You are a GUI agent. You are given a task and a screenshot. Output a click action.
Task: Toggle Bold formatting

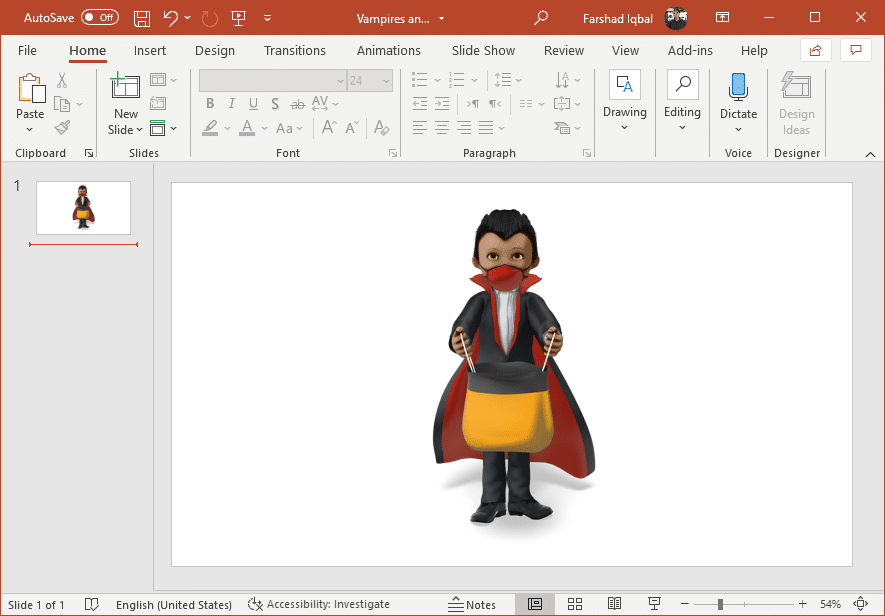pos(210,103)
